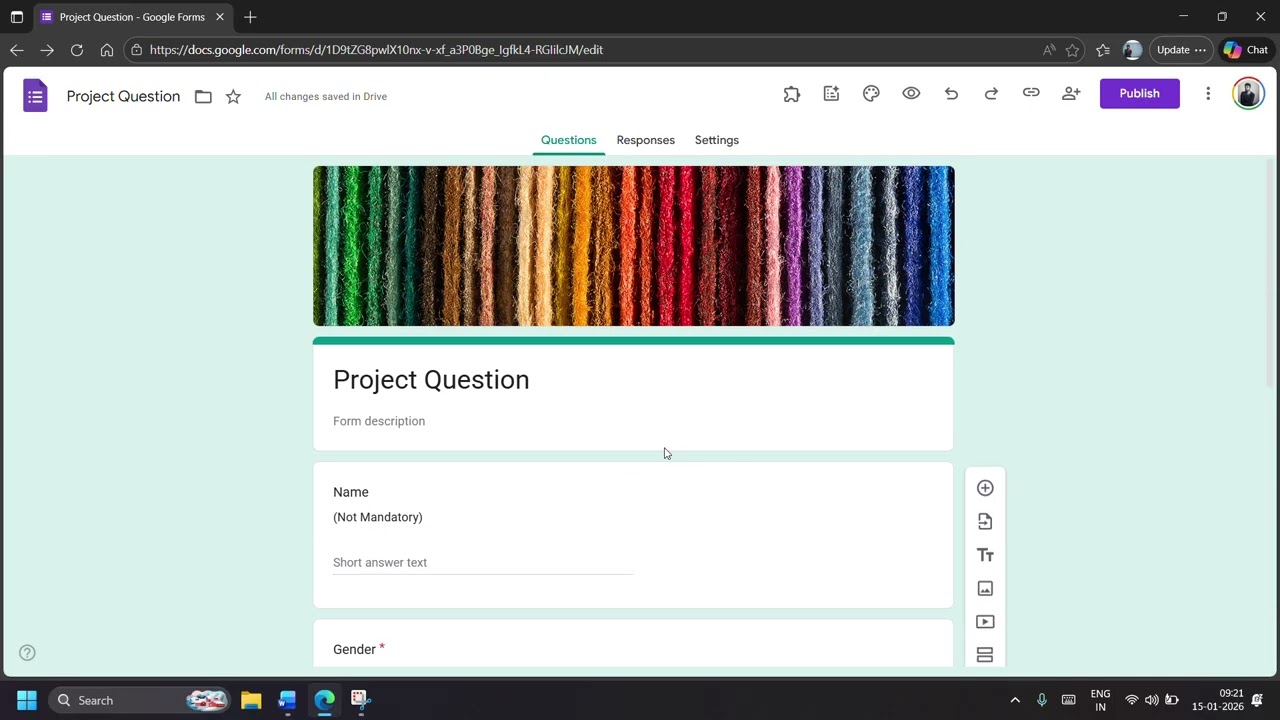1280x720 pixels.
Task: Add this page to browser favorites
Action: click(x=1072, y=50)
